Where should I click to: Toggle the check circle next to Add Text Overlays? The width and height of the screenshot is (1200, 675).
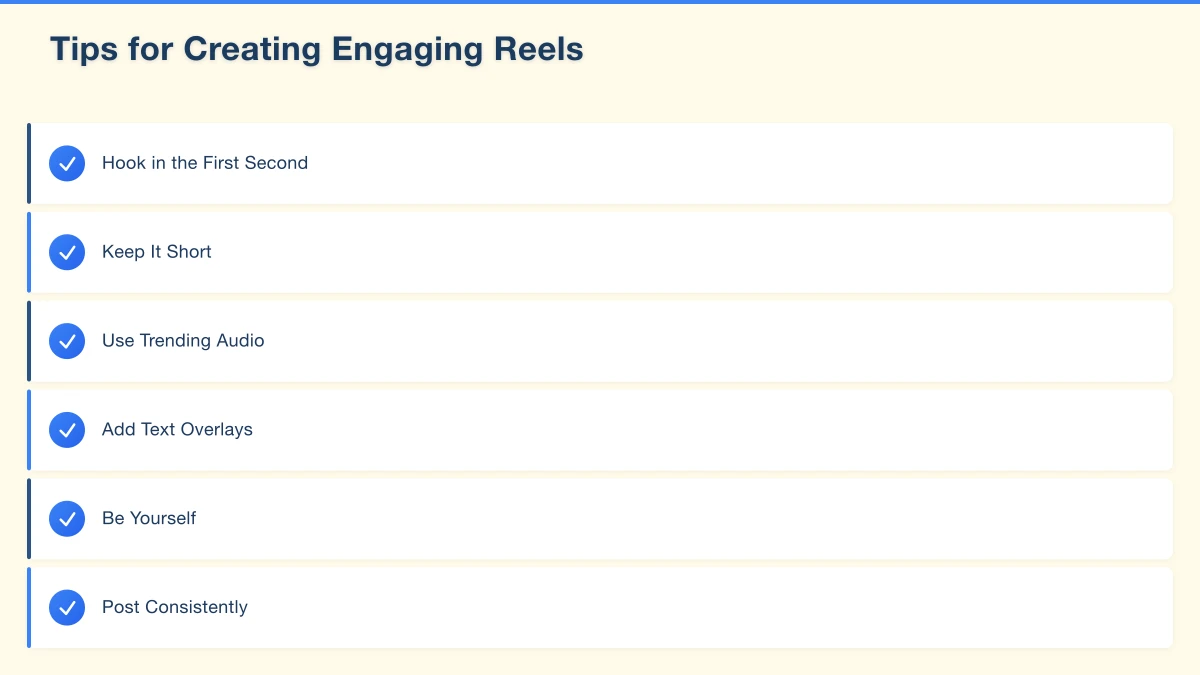(67, 430)
